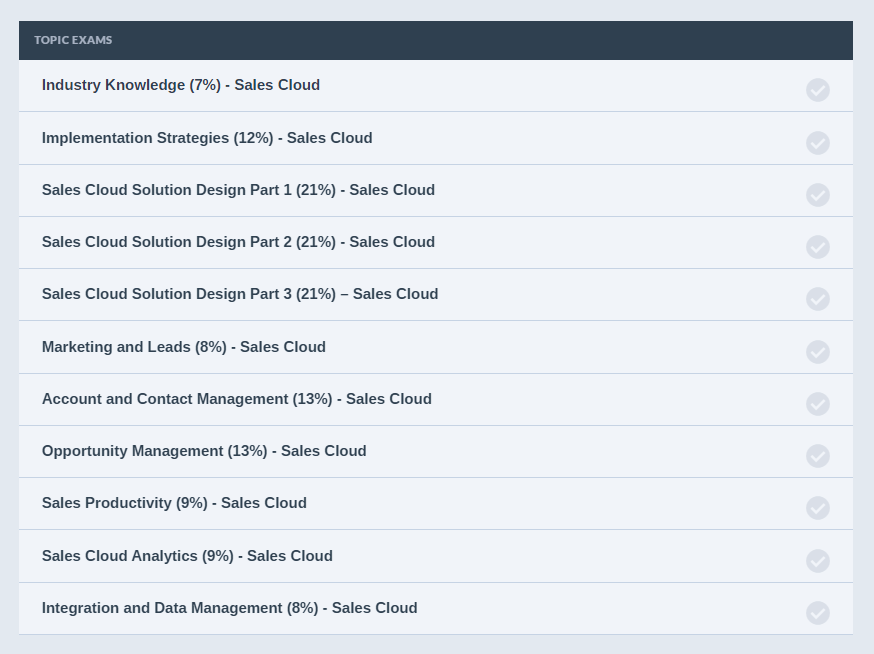Select Opportunity Management (13%) topic exam
This screenshot has height=654, width=874.
204,451
